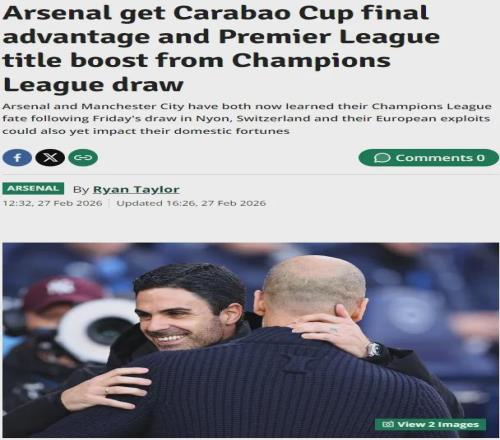500x440 pixels.
Task: Open the green ARSENAL topic tag
Action: tap(33, 188)
